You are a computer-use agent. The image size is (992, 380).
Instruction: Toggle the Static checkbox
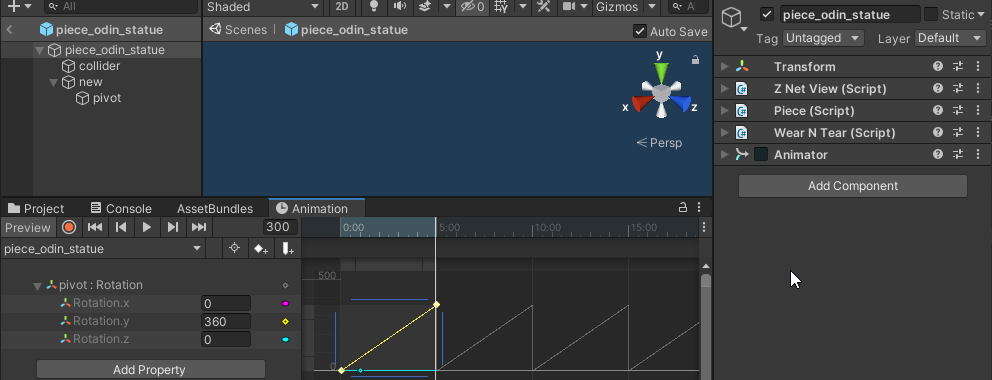coord(931,14)
